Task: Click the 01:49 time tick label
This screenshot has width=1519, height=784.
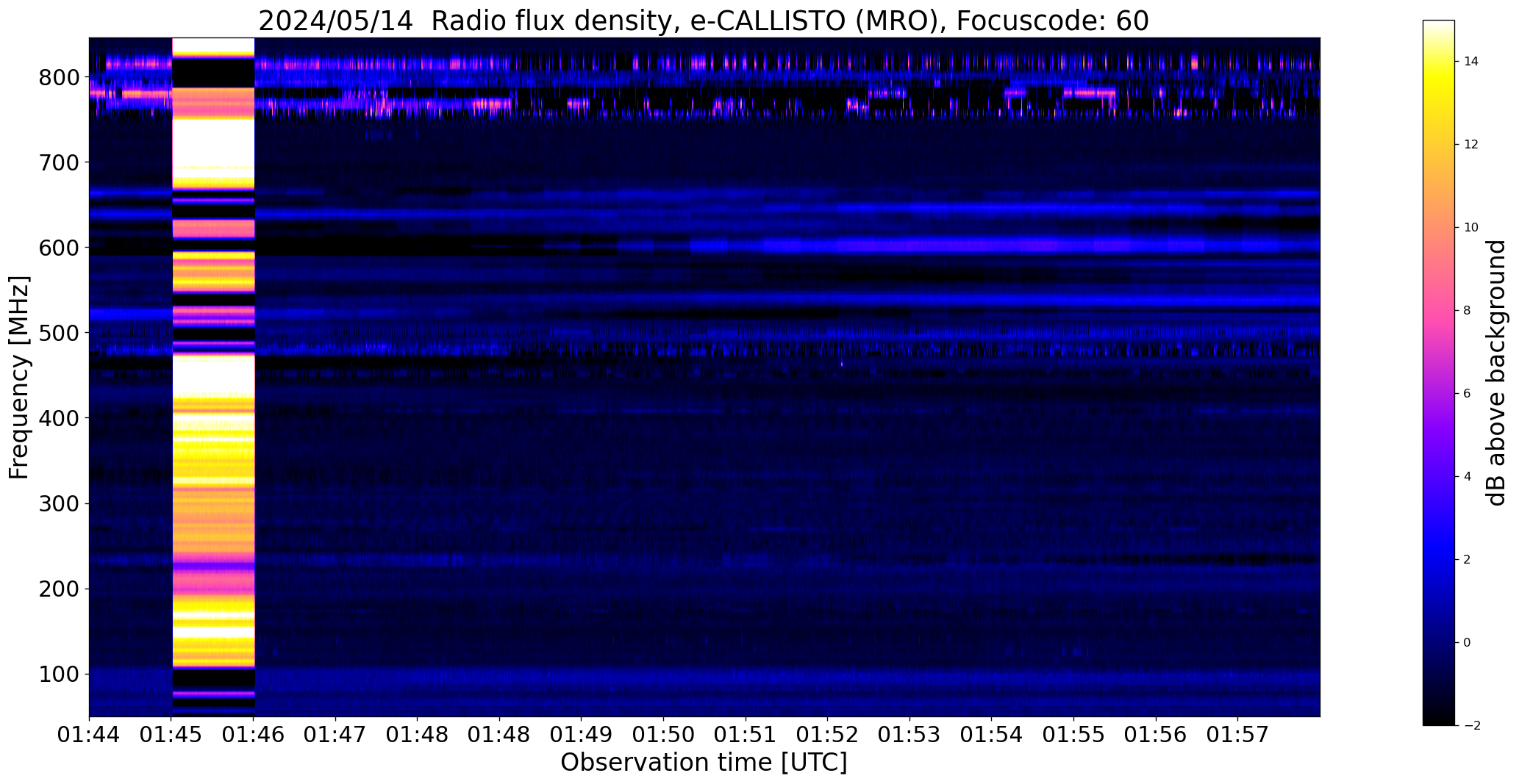Action: tap(582, 735)
